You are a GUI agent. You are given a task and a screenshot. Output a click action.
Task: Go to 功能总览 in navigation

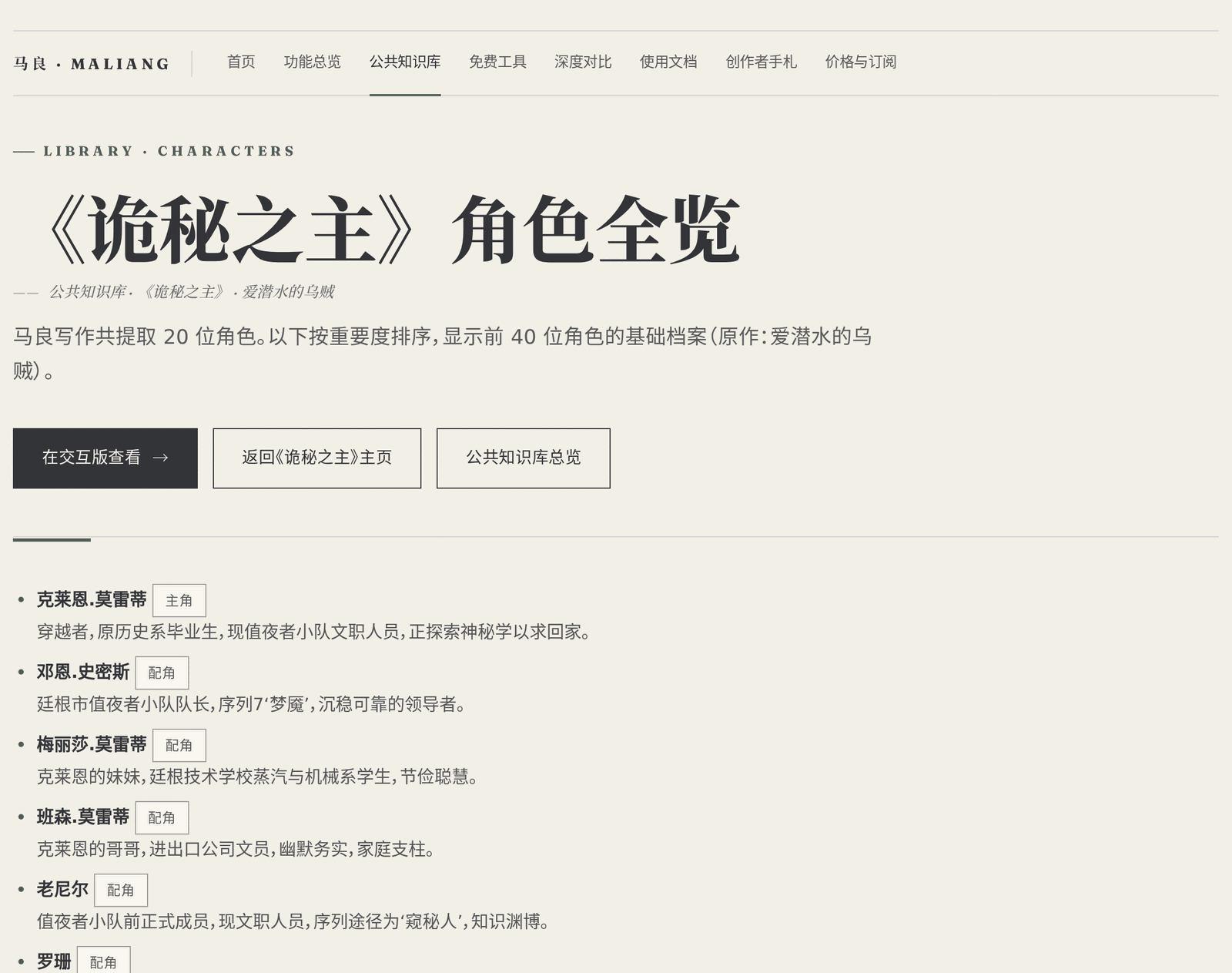(312, 62)
